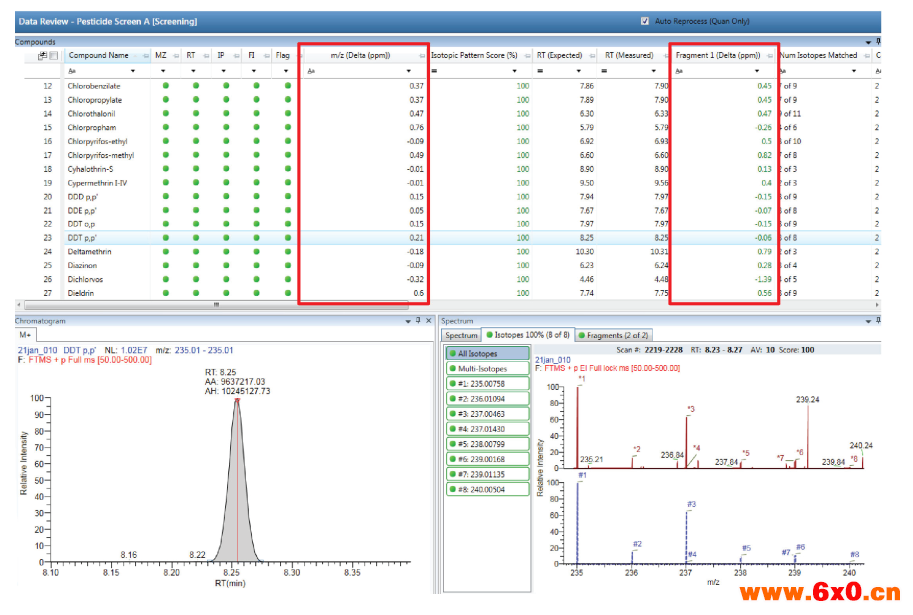Sort by the RT (Measured) column header
Image resolution: width=913 pixels, height=615 pixels.
[x=629, y=55]
